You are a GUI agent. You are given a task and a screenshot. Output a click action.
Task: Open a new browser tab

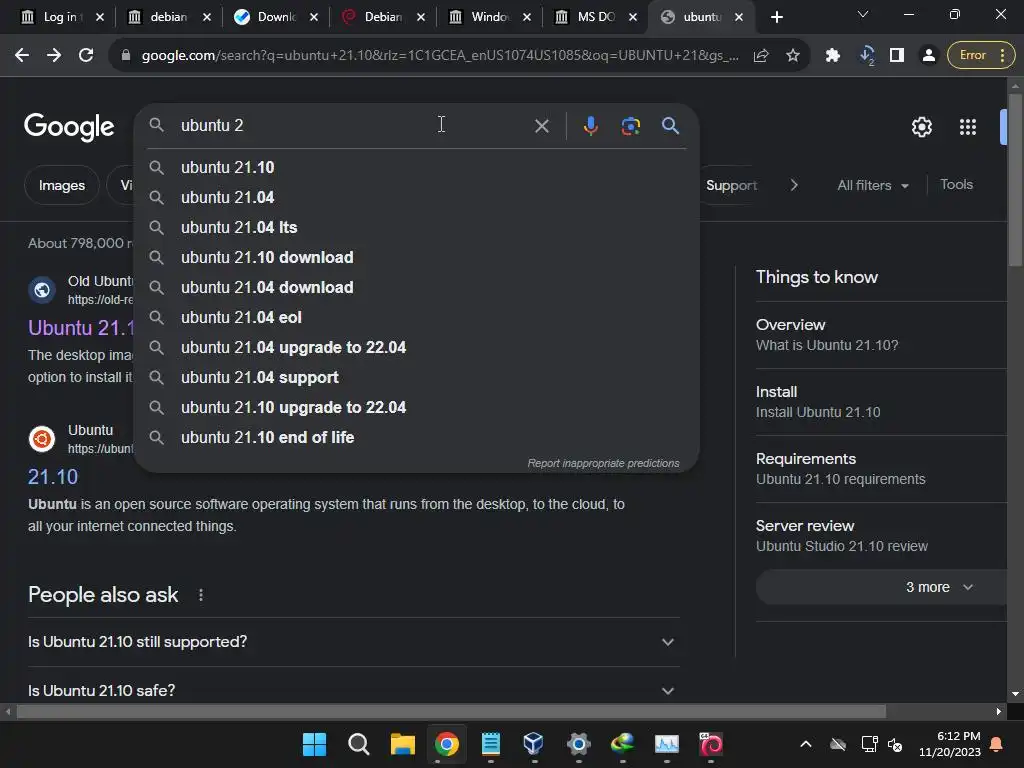(776, 17)
